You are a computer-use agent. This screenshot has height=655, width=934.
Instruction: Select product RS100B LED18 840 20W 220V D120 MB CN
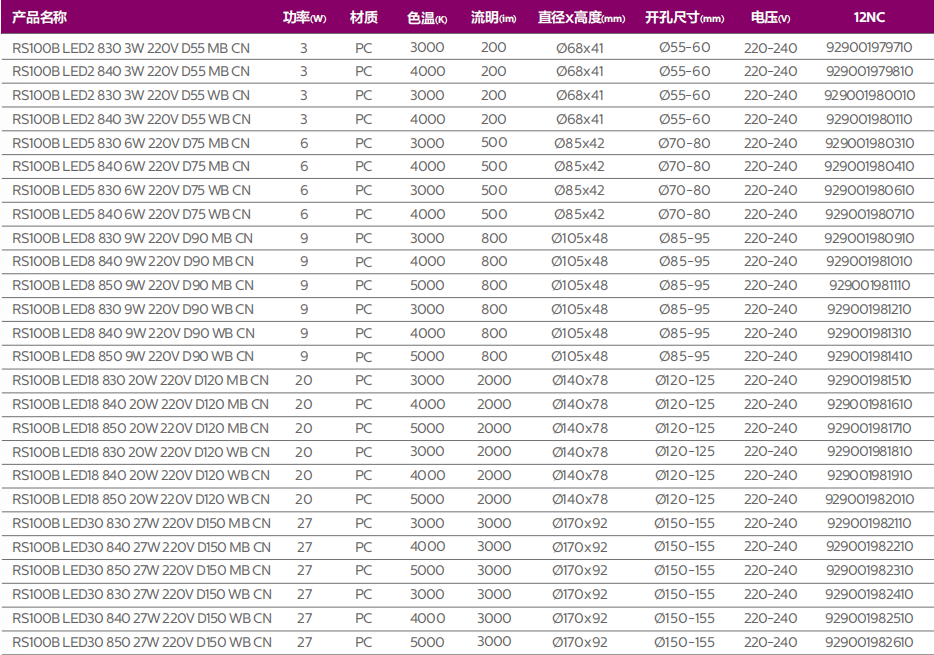click(x=141, y=404)
